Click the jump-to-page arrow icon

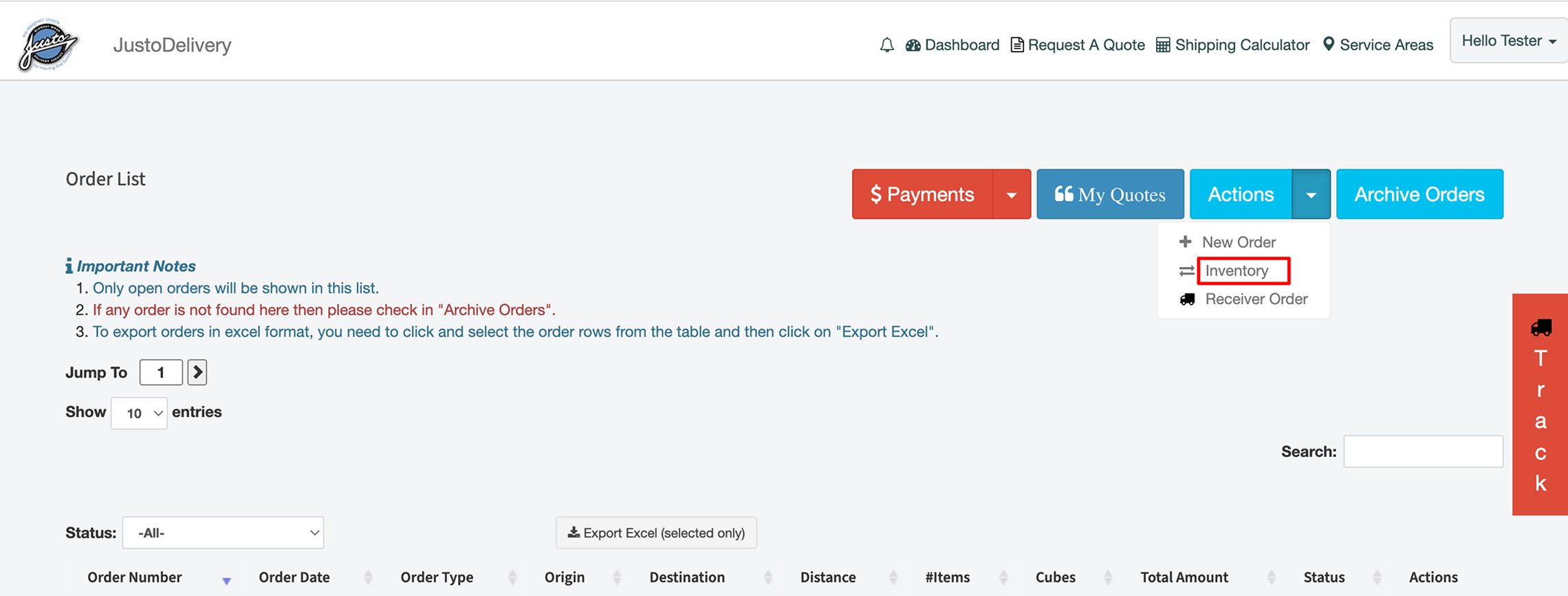point(197,372)
